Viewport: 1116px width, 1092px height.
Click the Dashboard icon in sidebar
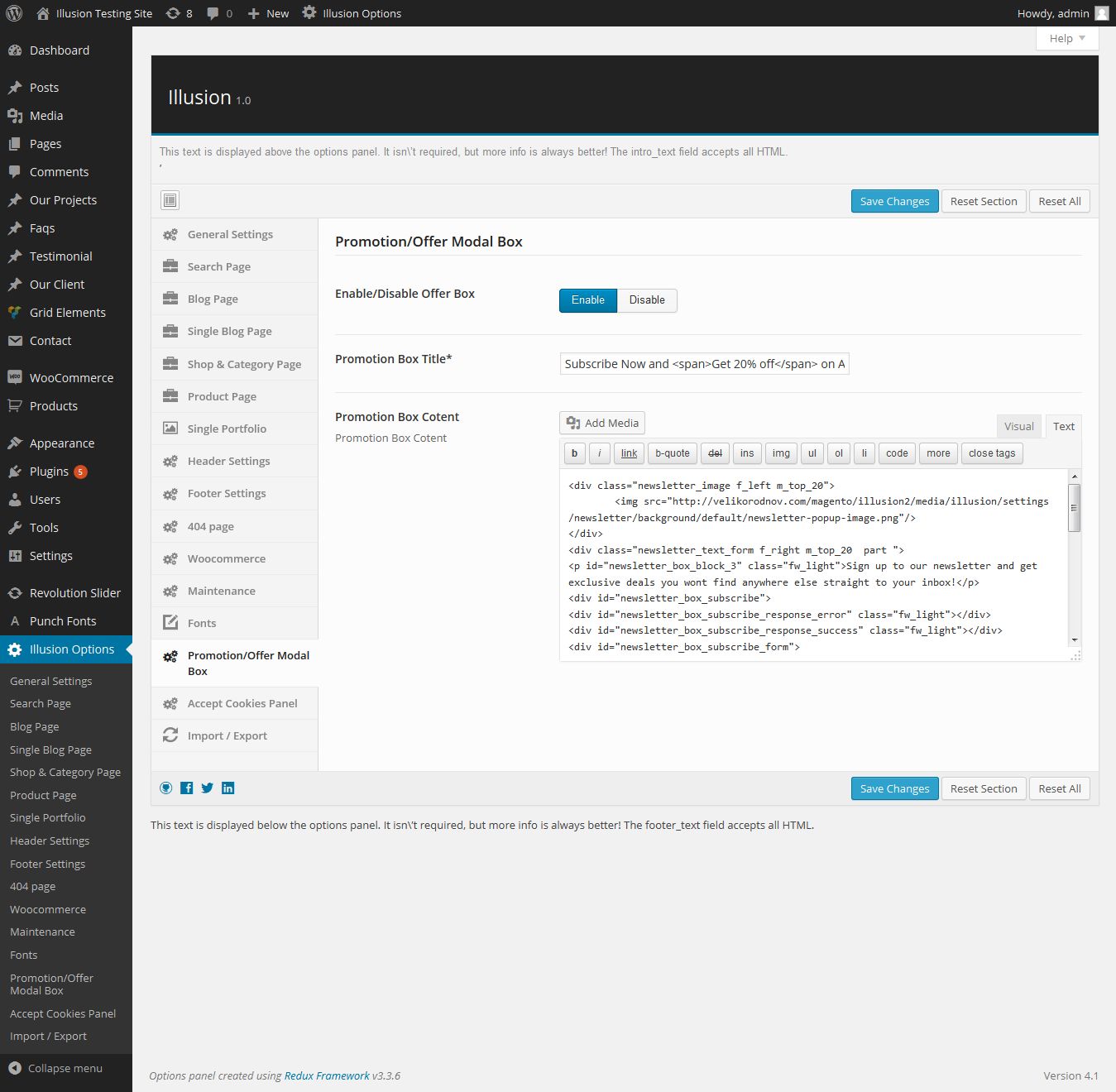[x=15, y=50]
